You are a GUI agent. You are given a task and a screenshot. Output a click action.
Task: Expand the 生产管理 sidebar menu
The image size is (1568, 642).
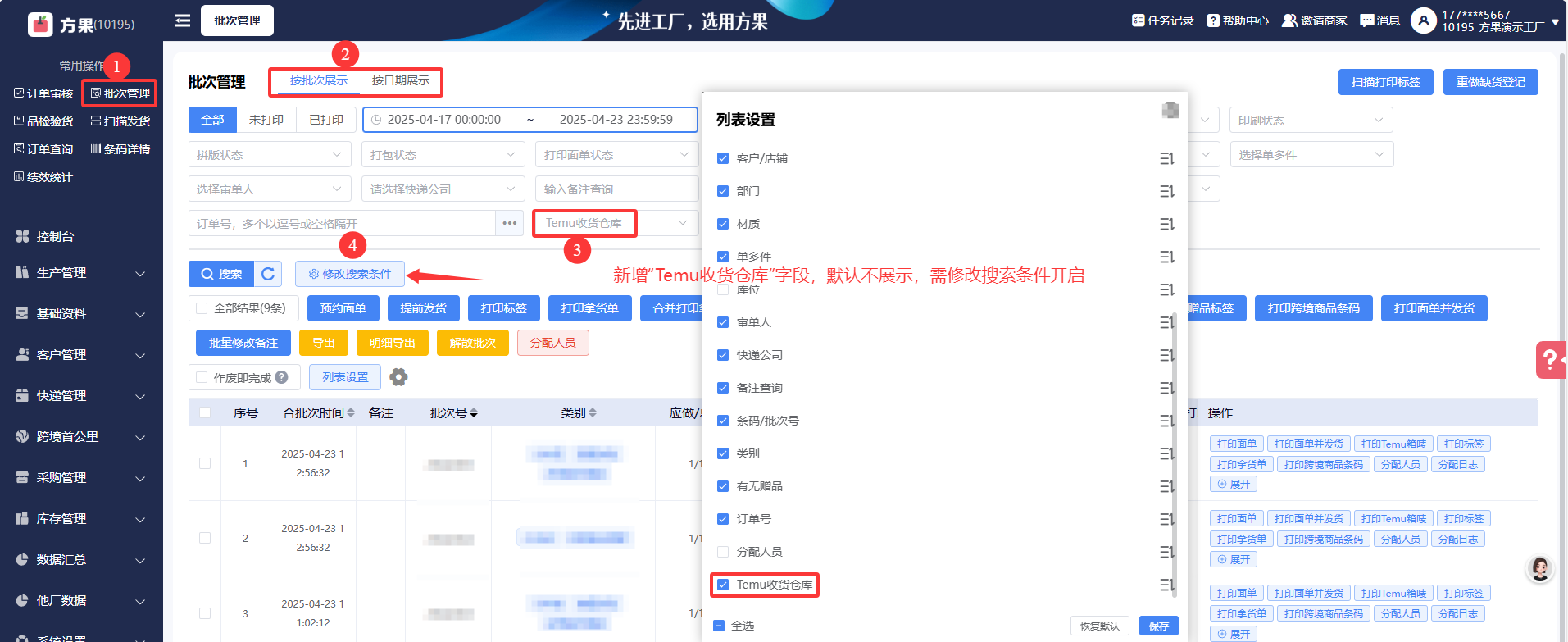(x=81, y=273)
